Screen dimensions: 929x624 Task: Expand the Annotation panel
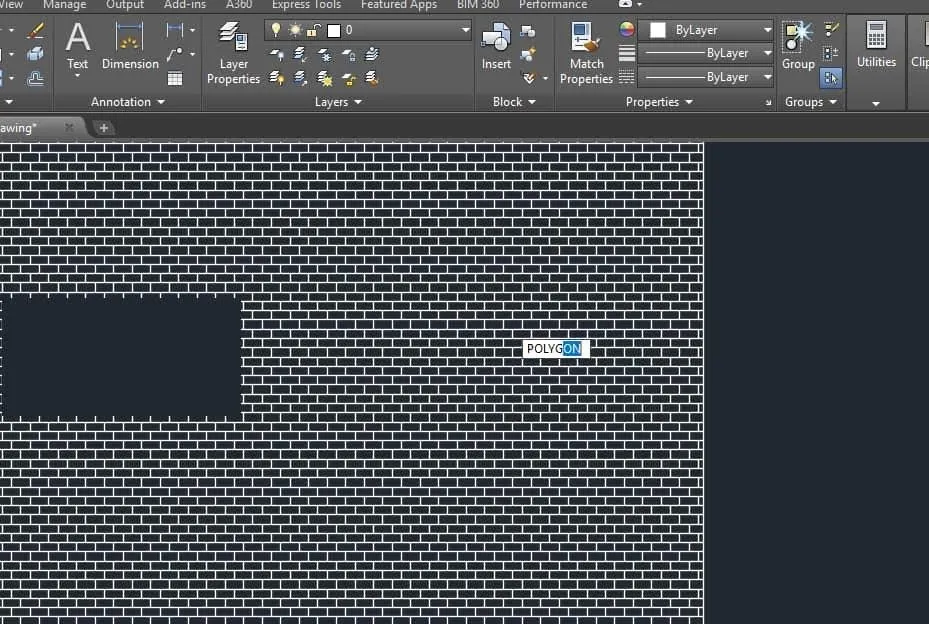click(128, 102)
